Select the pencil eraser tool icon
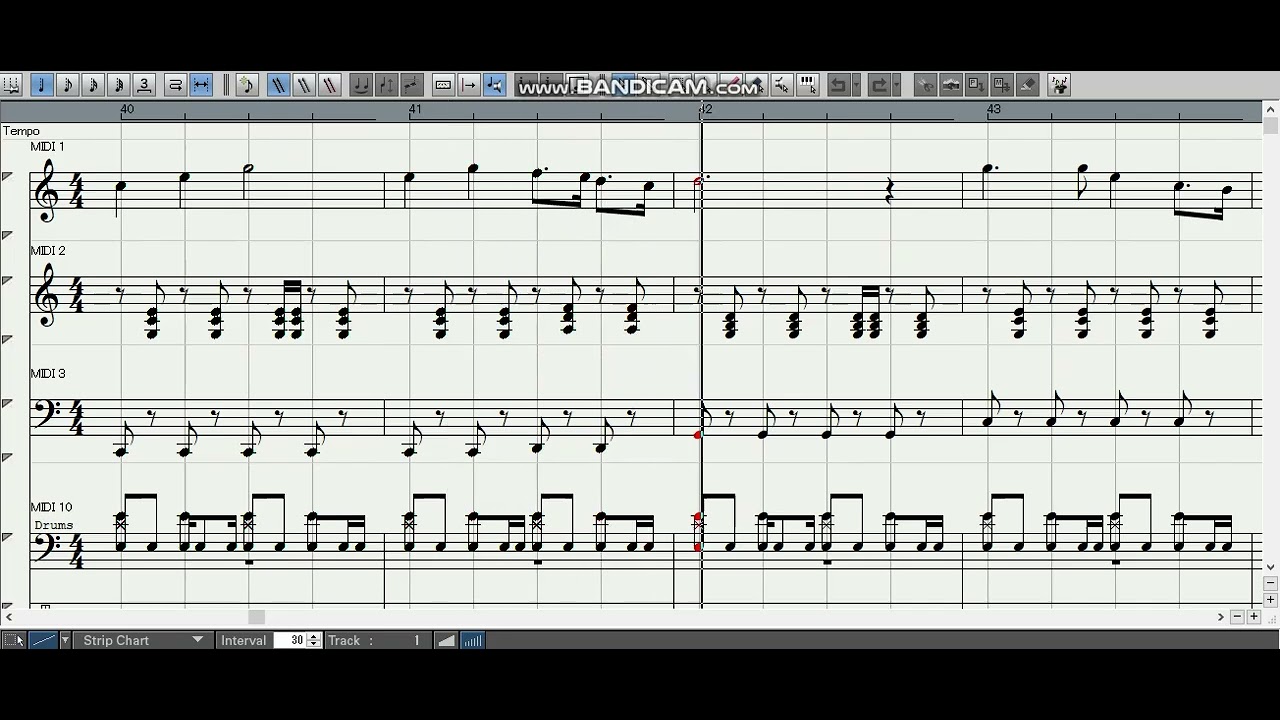The width and height of the screenshot is (1280, 720). tap(732, 85)
